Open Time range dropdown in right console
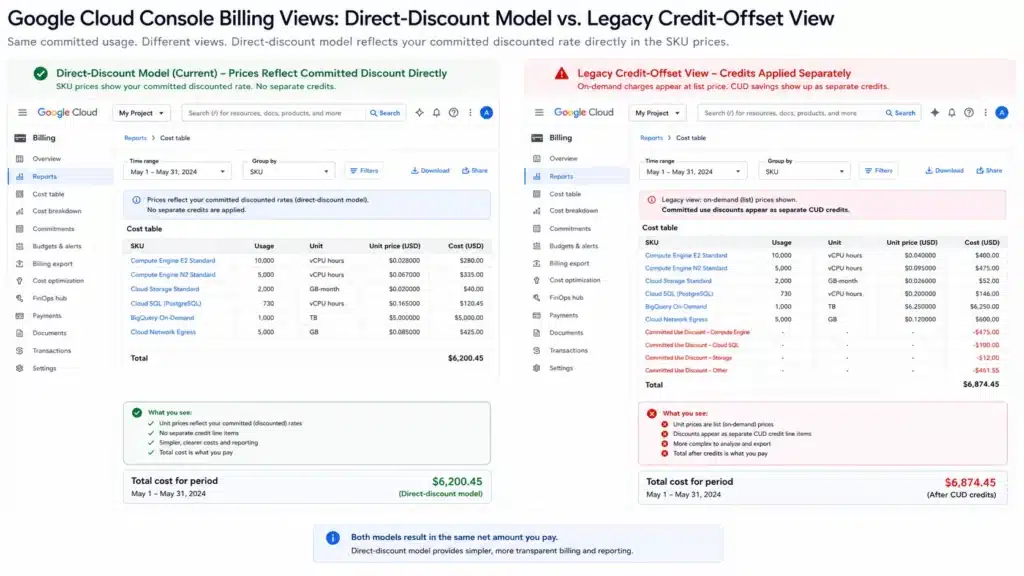 tap(694, 171)
